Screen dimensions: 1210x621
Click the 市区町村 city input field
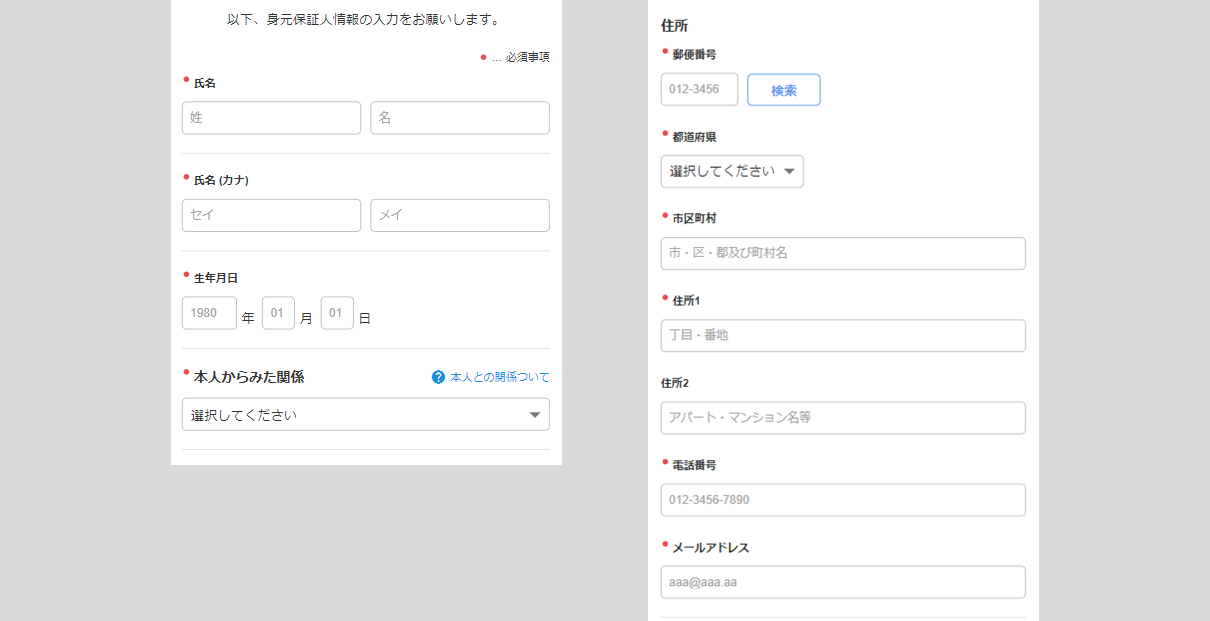pos(843,253)
